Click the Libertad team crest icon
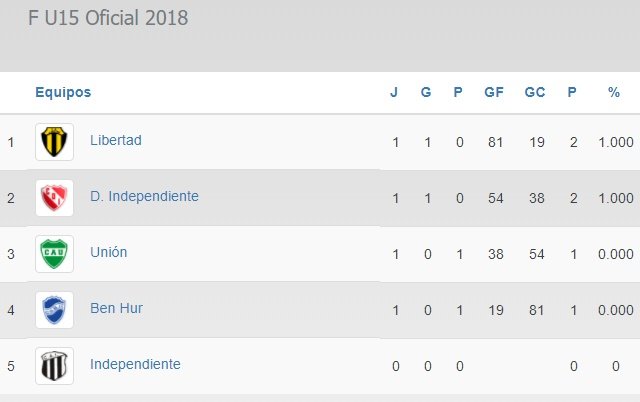640x402 pixels. [x=54, y=141]
